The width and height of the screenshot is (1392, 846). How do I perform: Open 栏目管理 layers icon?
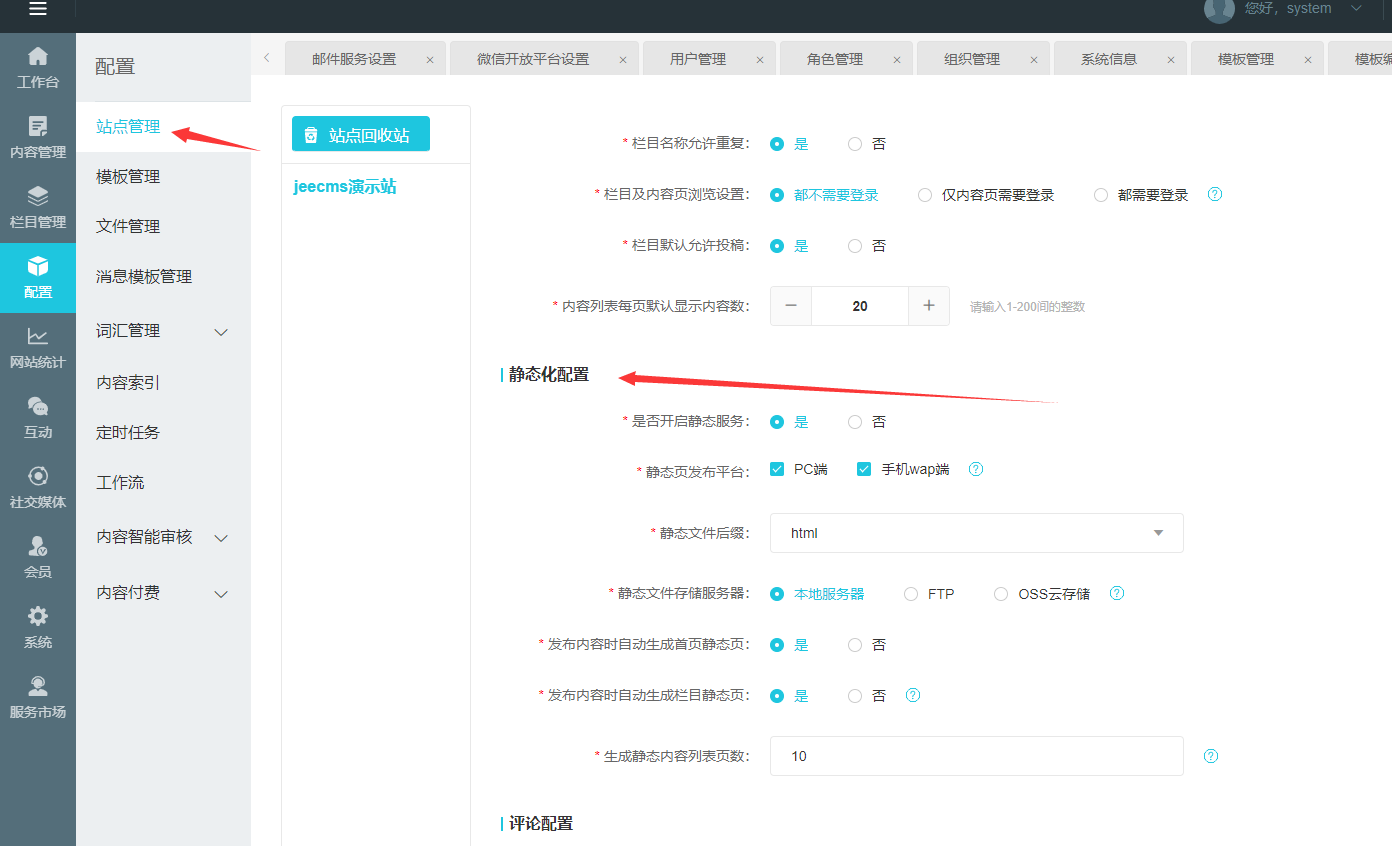(x=38, y=196)
